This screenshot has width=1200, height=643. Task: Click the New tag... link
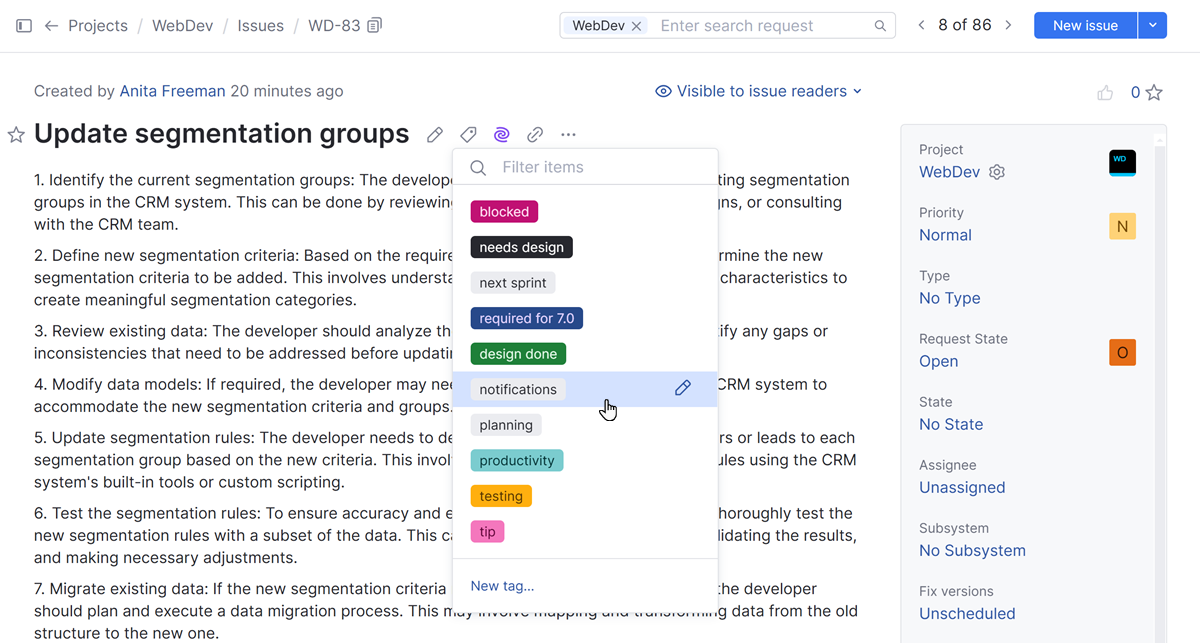point(502,586)
